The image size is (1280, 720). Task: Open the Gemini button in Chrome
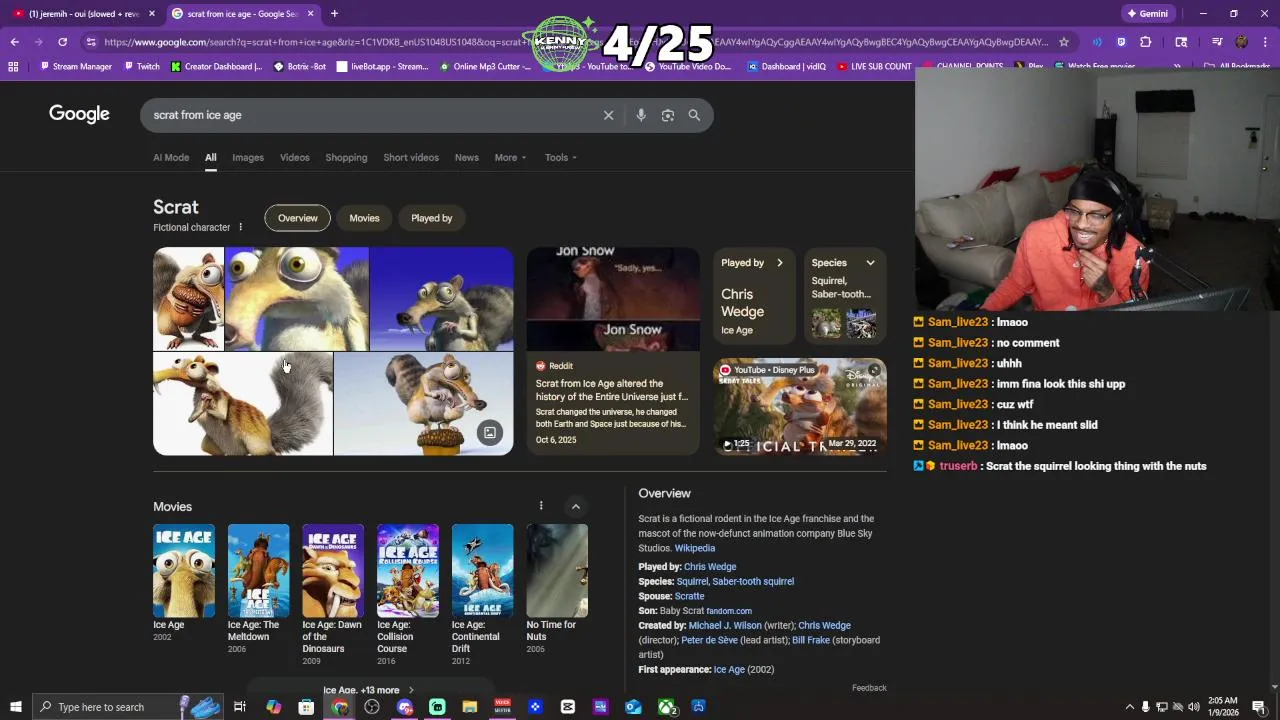(x=1147, y=14)
